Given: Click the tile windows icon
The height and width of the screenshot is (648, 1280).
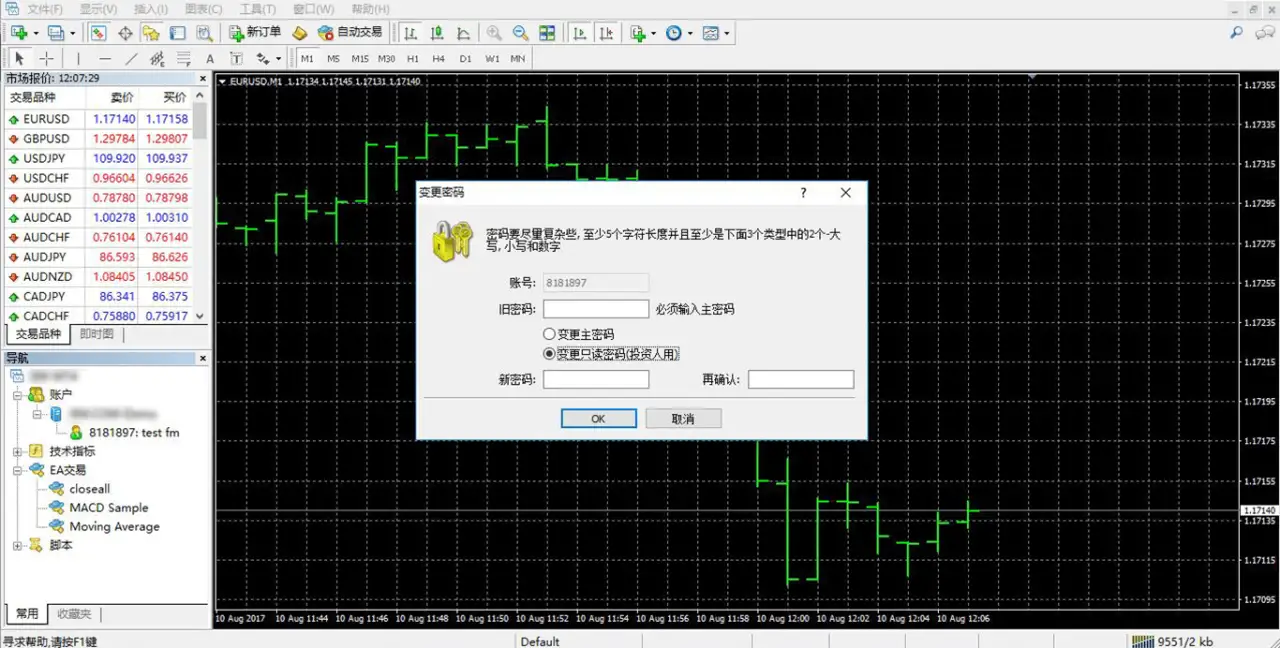Looking at the screenshot, I should 547,33.
